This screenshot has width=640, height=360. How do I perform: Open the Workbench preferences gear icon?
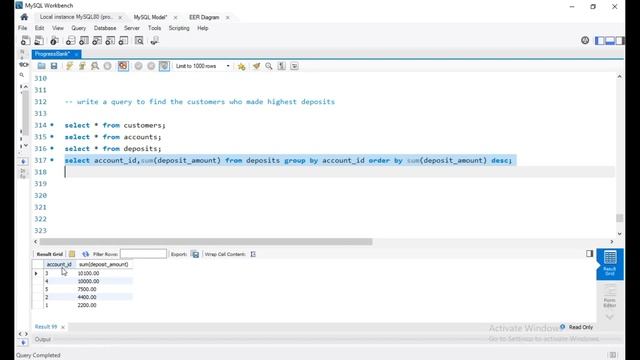tap(585, 40)
